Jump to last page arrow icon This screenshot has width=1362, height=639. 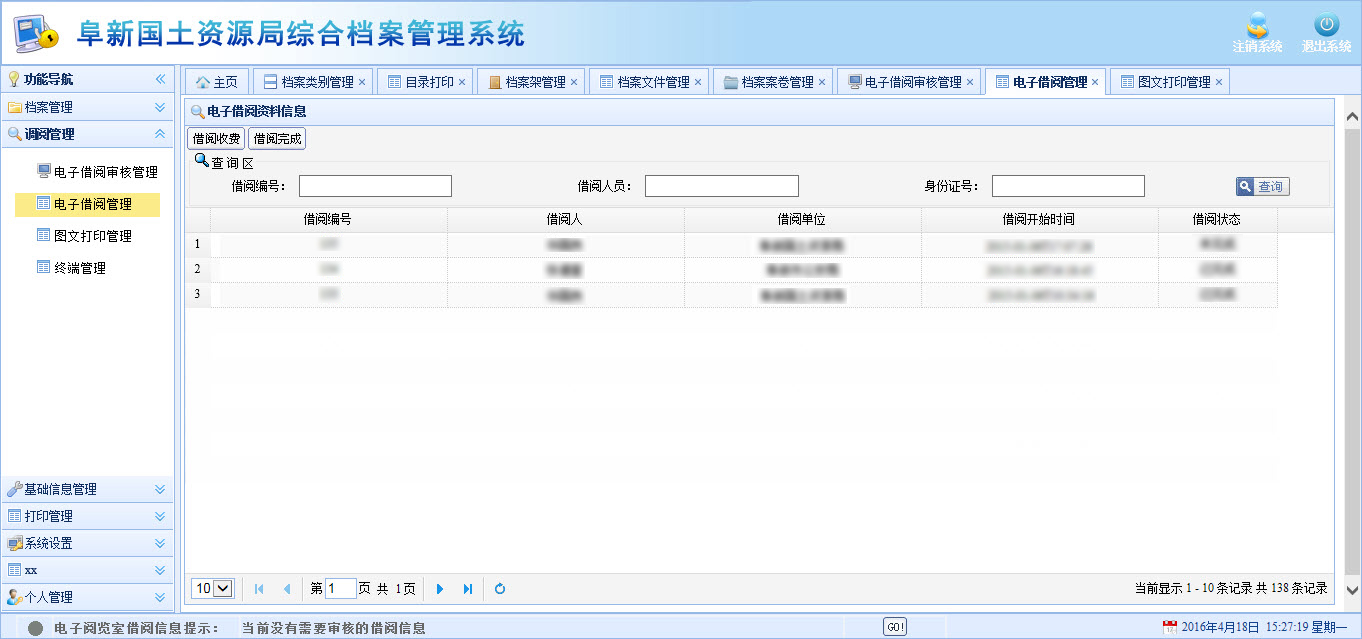pyautogui.click(x=468, y=589)
